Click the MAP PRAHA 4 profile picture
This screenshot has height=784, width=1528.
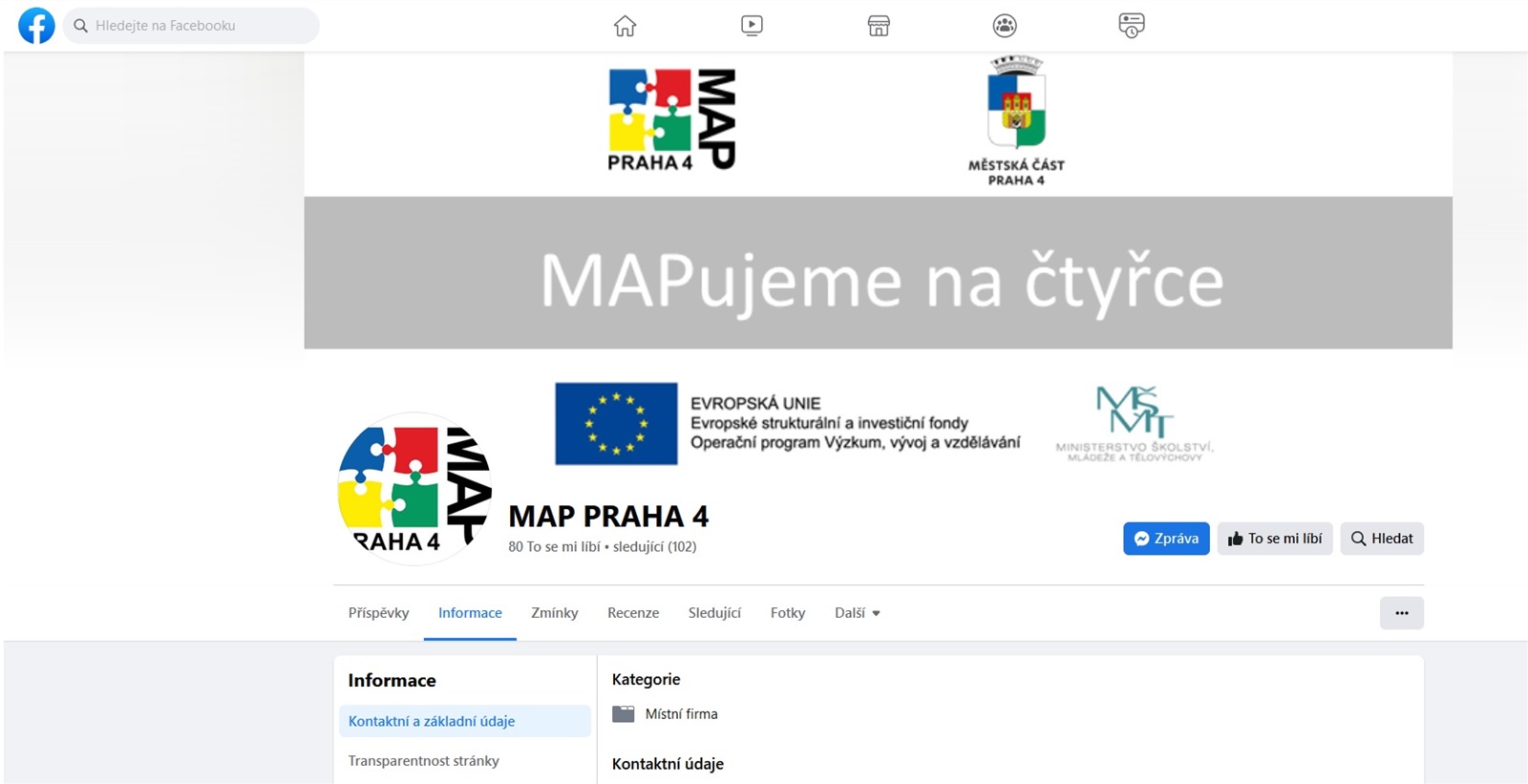click(414, 489)
